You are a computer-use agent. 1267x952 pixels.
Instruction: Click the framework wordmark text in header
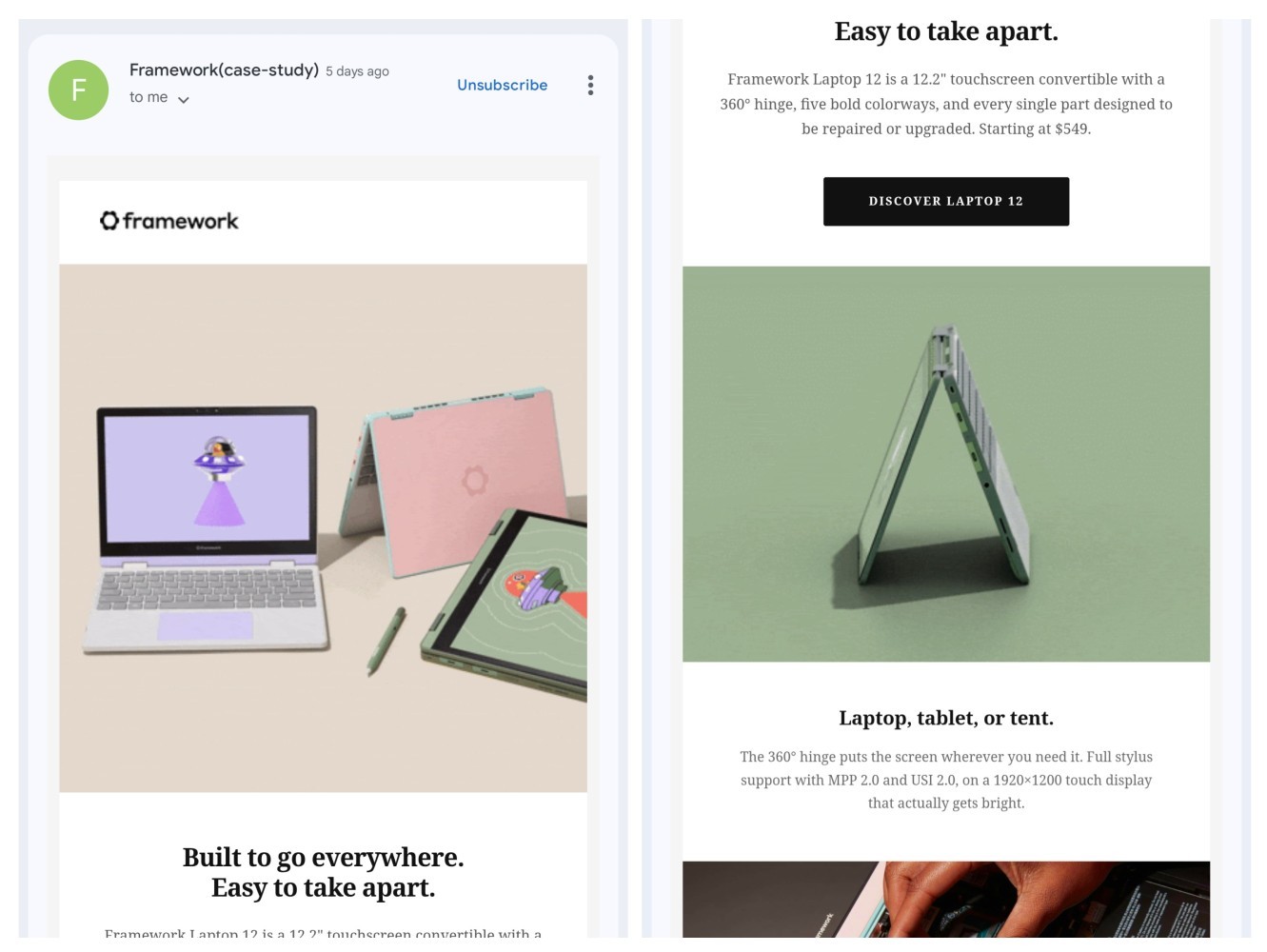click(181, 221)
